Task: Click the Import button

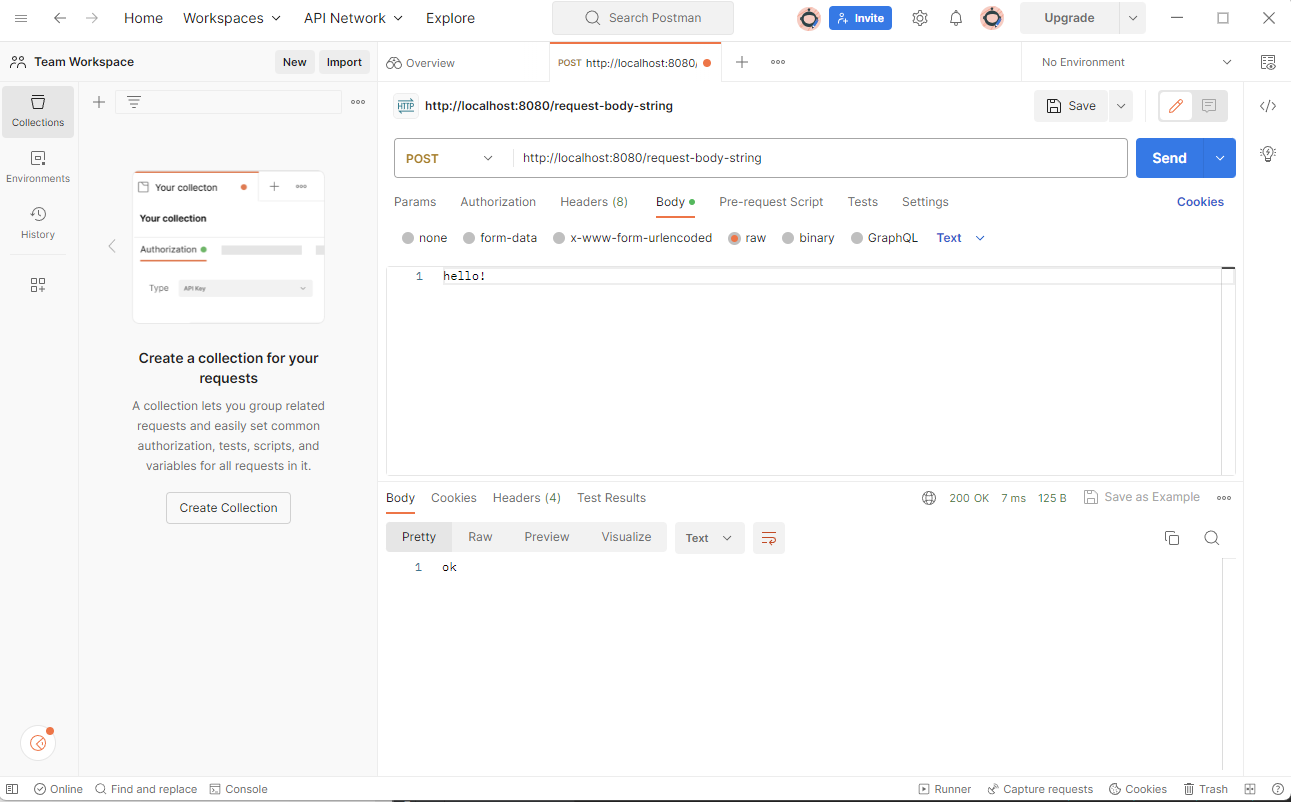Action: coord(344,62)
